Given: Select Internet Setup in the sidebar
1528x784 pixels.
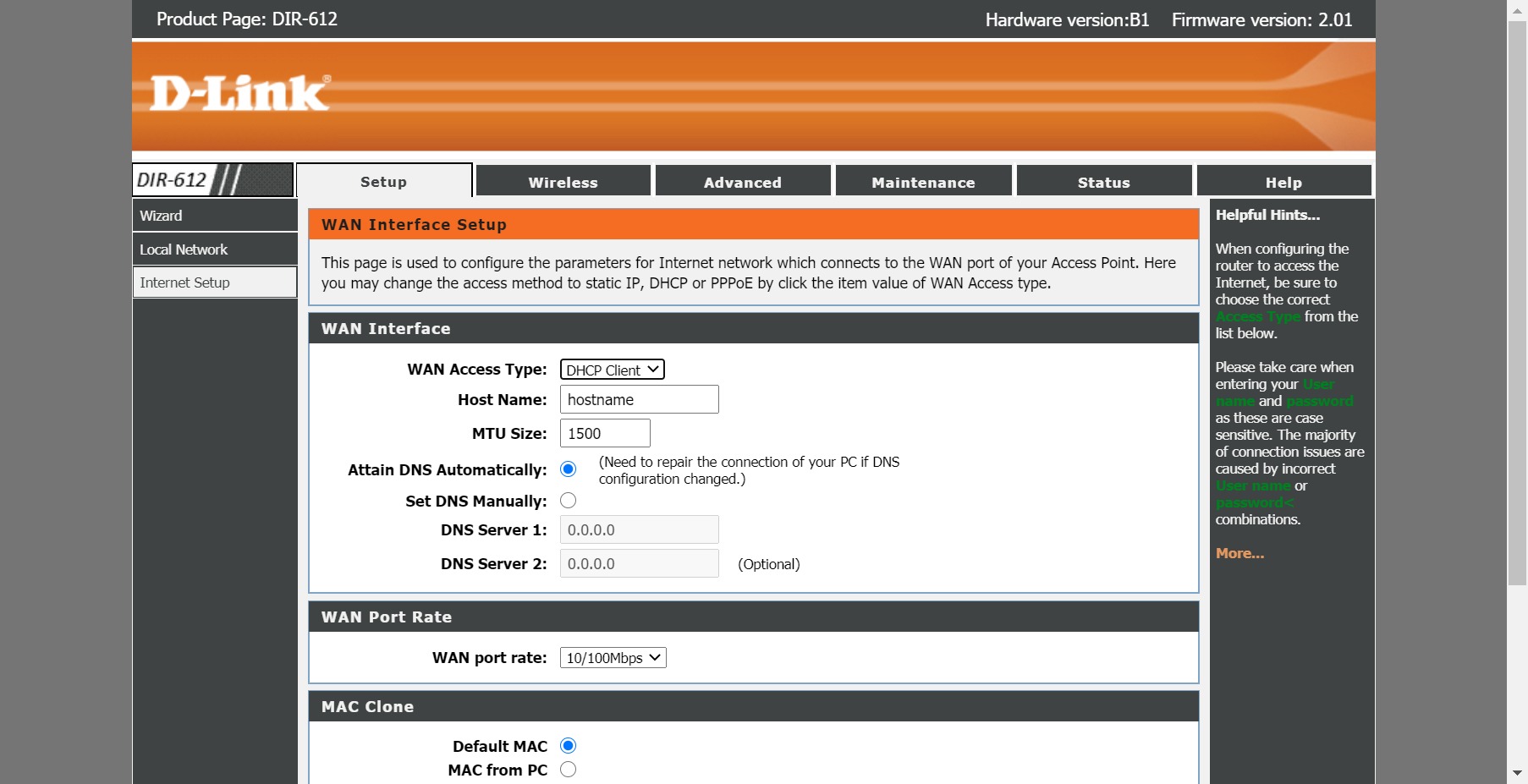Looking at the screenshot, I should (x=215, y=282).
